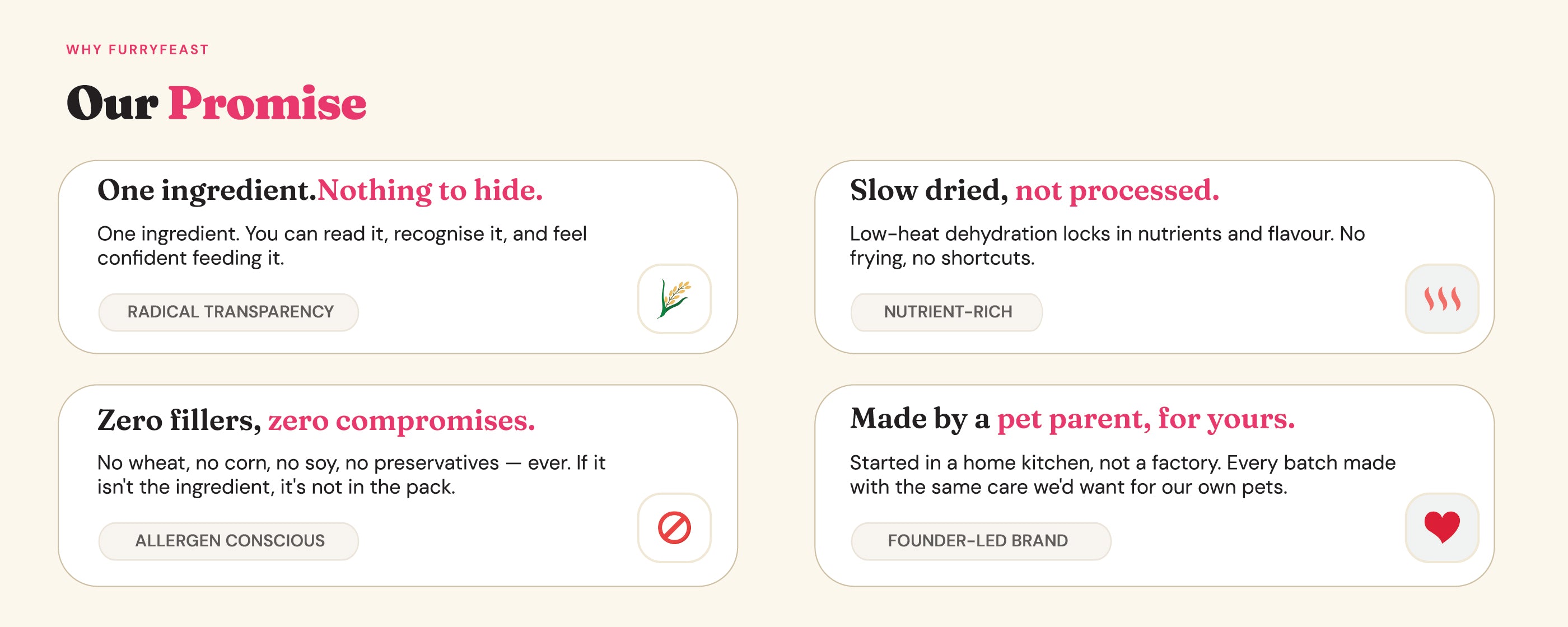This screenshot has width=1568, height=627.
Task: Click 'Slow dried, not processed.' heading
Action: tap(1034, 190)
